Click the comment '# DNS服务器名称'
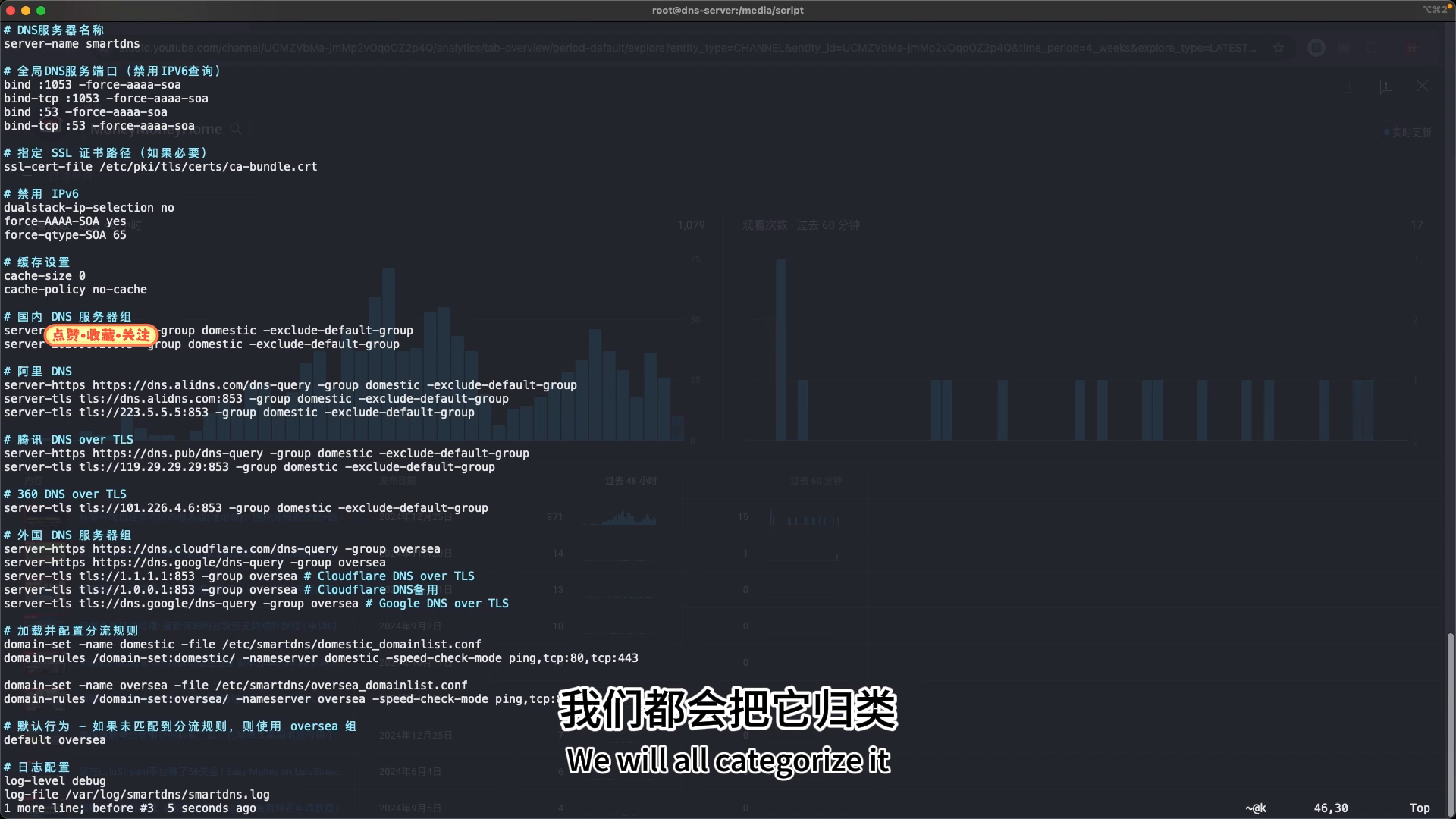 pyautogui.click(x=55, y=30)
